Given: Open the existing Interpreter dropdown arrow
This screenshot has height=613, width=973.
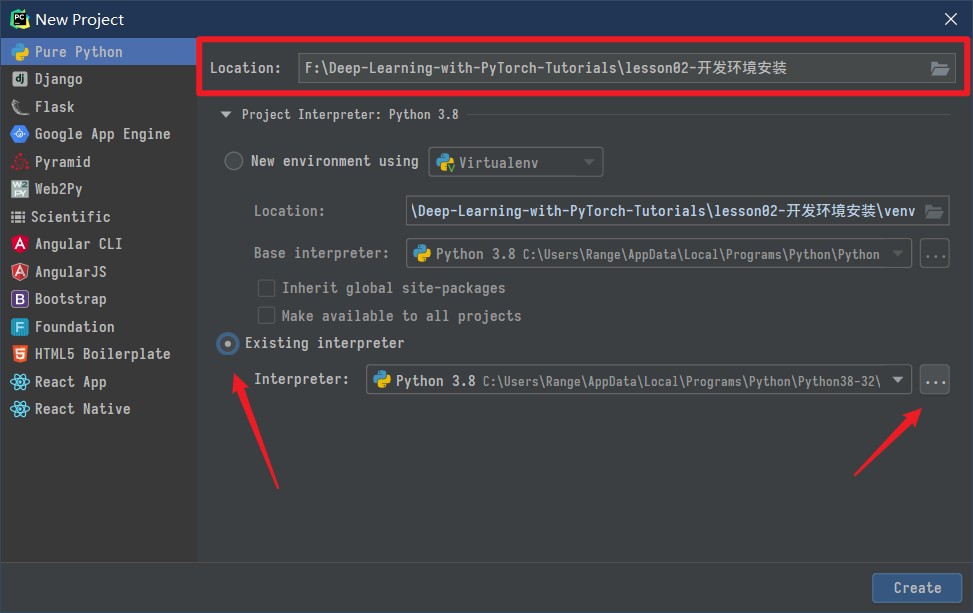Looking at the screenshot, I should point(897,380).
